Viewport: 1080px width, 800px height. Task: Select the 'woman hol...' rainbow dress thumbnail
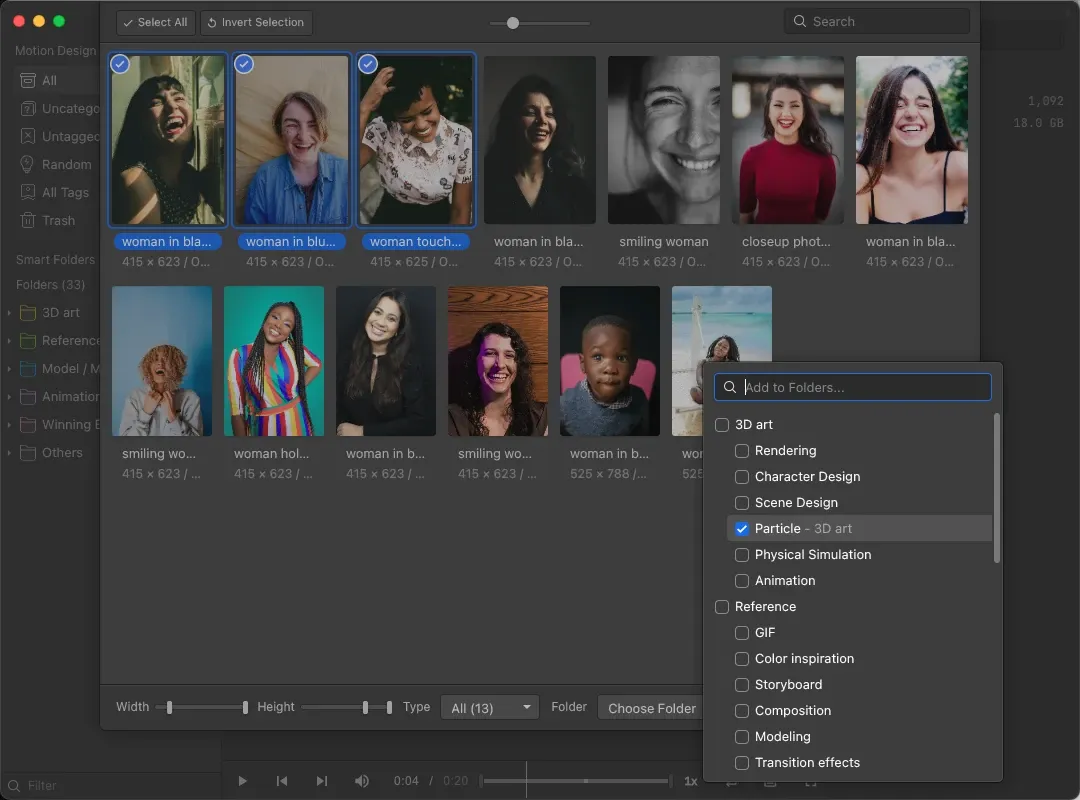click(274, 361)
